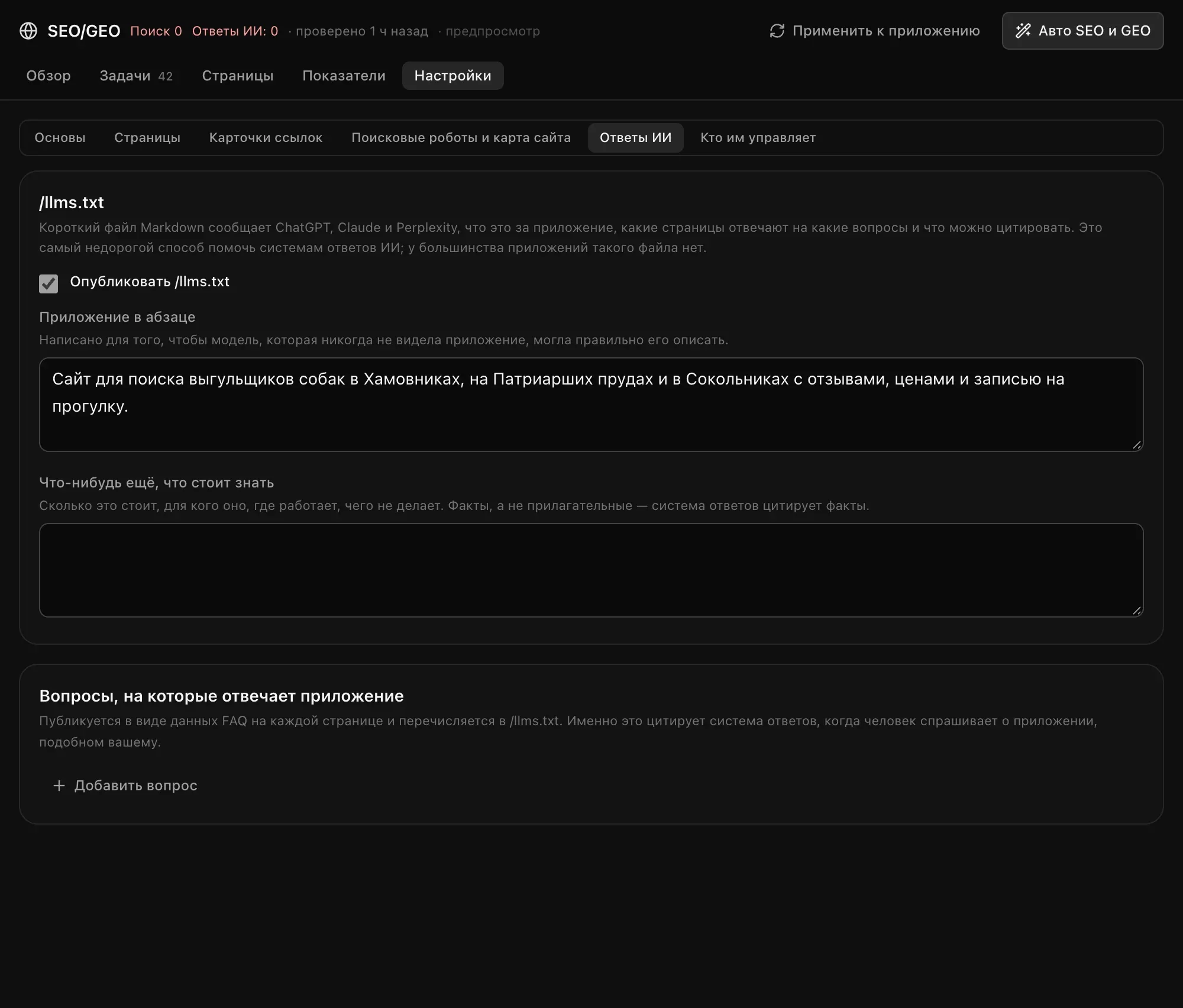The image size is (1183, 1008).
Task: Open the Страницы settings sub-tab
Action: (x=147, y=138)
